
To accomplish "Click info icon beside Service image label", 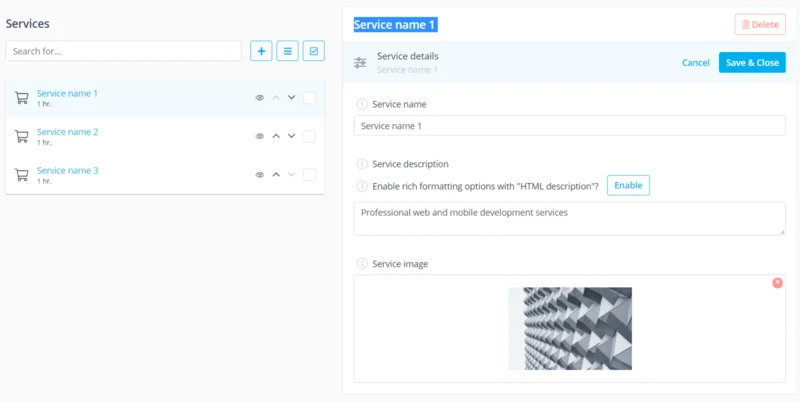I will (362, 264).
